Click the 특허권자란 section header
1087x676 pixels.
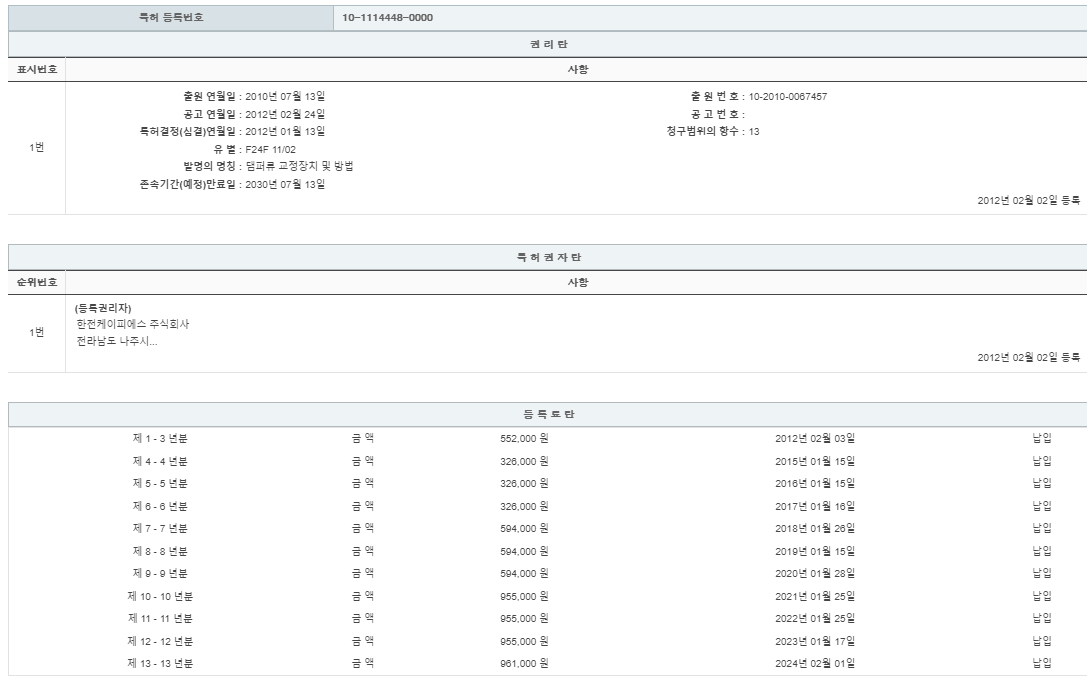[x=548, y=258]
